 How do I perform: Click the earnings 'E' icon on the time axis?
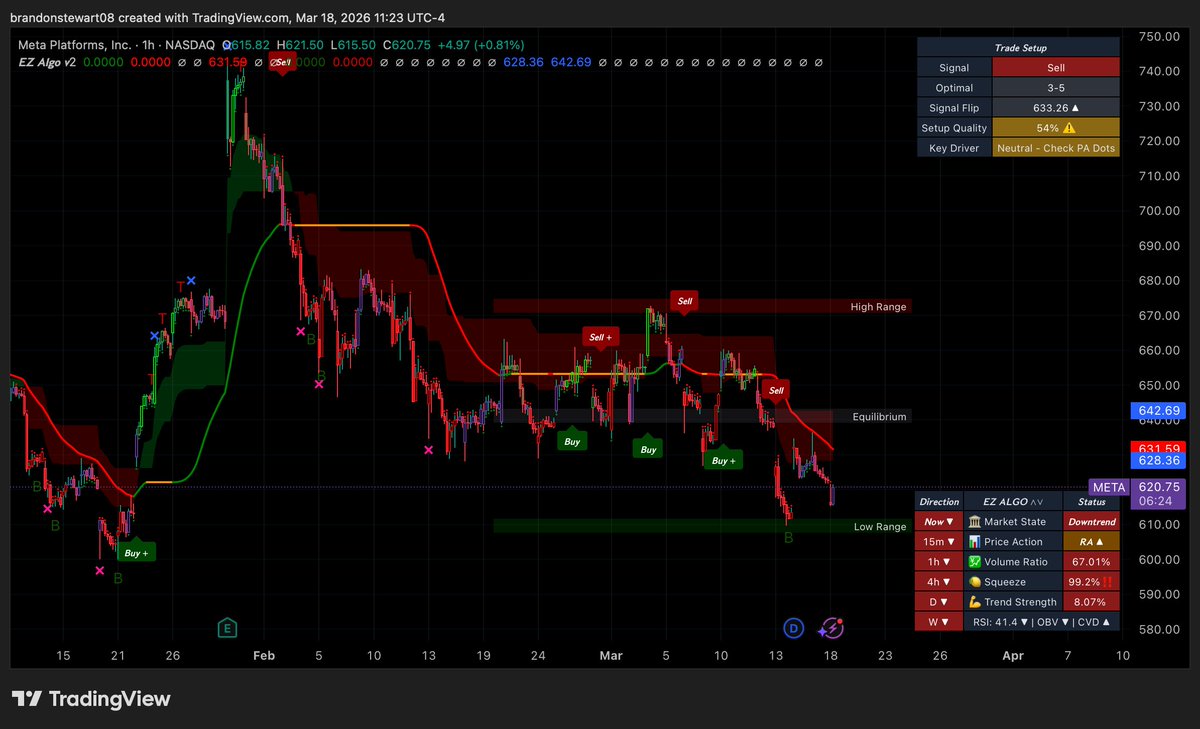(228, 628)
